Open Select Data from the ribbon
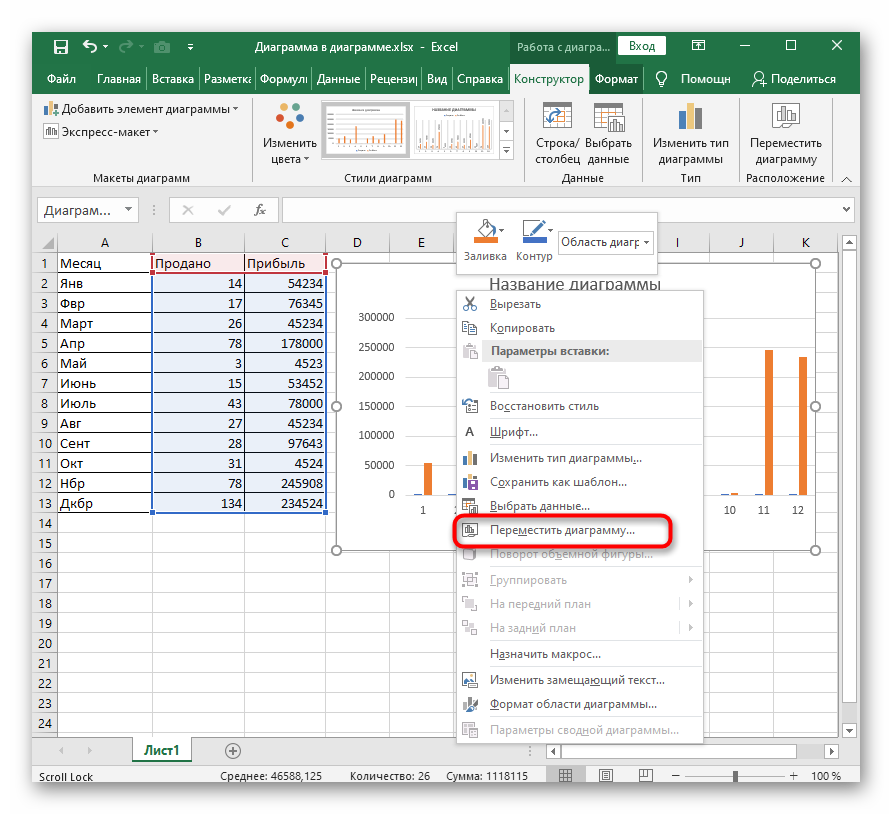 608,119
